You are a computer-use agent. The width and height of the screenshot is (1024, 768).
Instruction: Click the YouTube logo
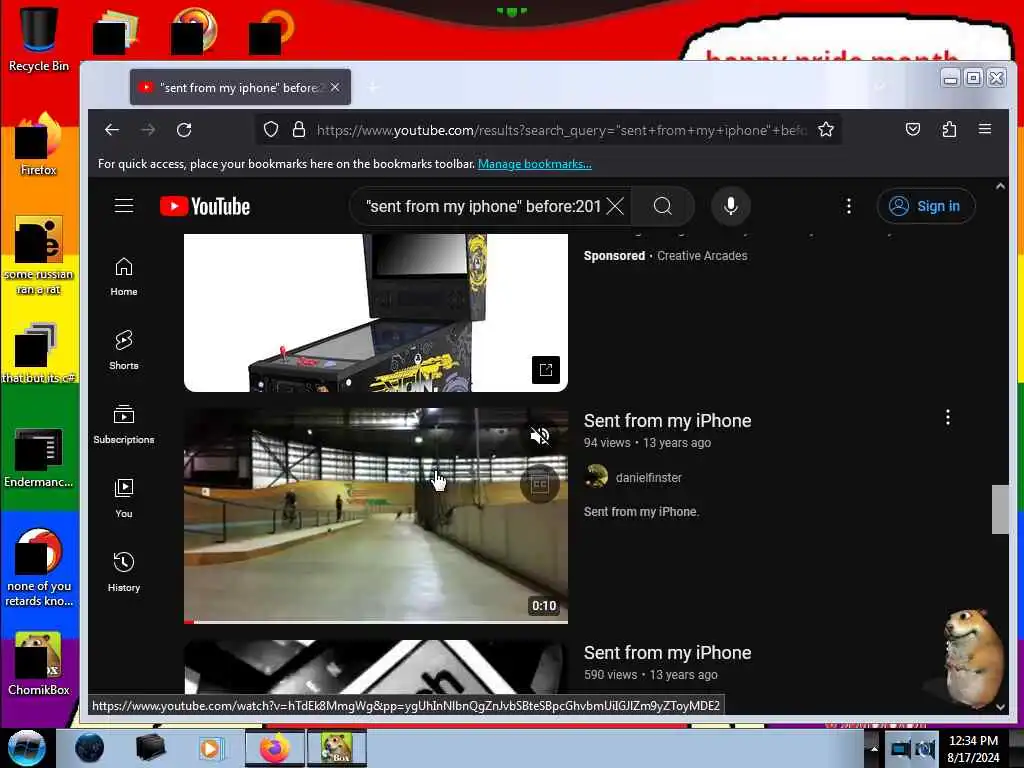click(205, 206)
